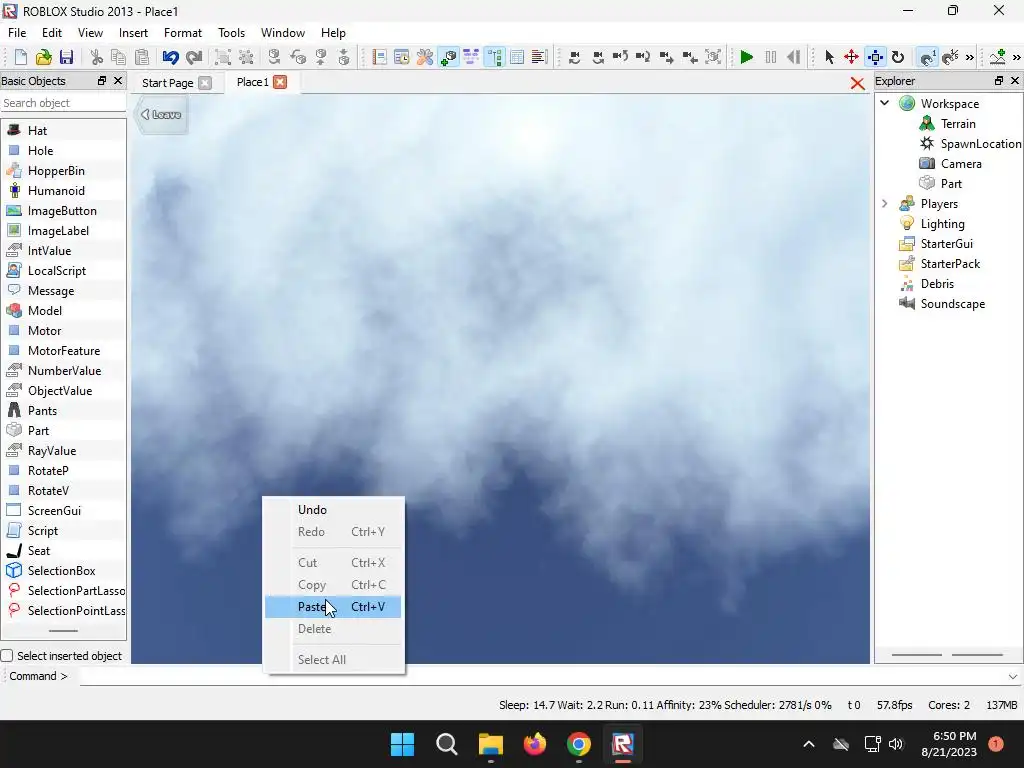Undock the Explorer panel
The image size is (1024, 768).
(x=999, y=80)
